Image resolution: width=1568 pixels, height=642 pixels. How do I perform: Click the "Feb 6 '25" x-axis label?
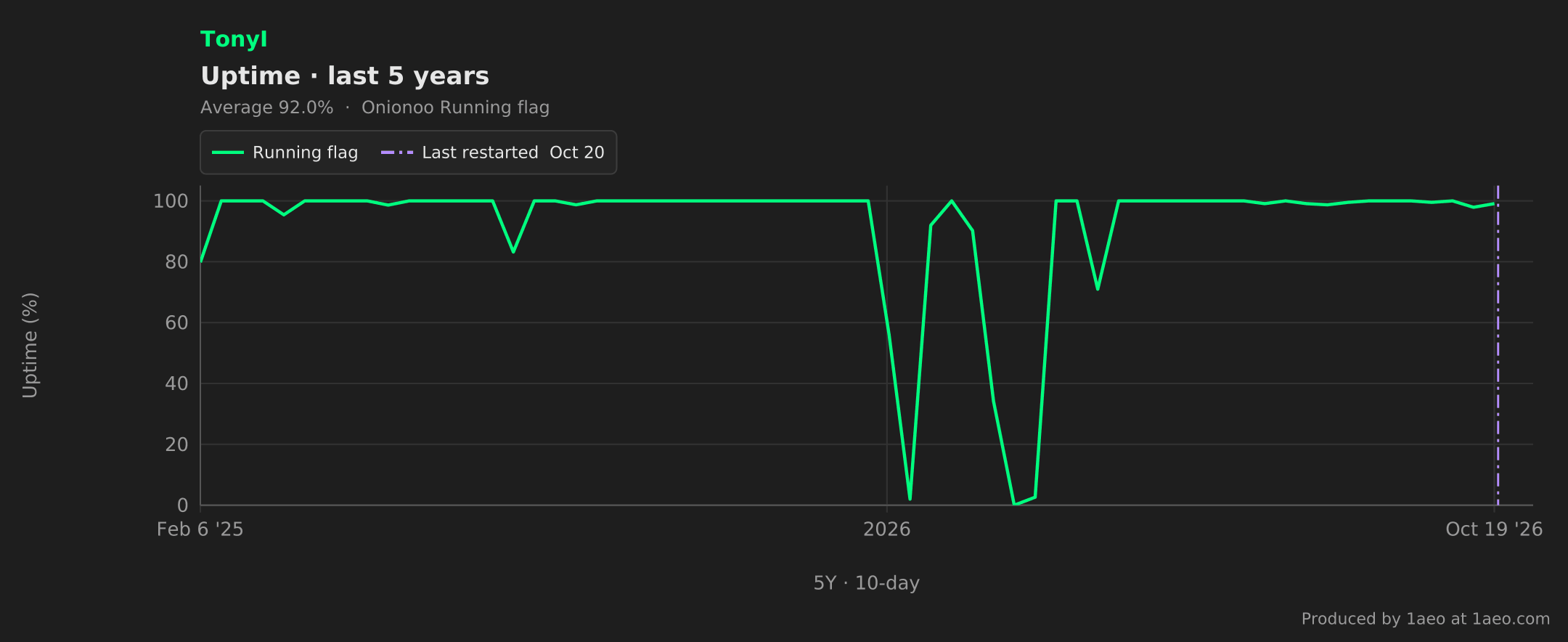point(200,529)
